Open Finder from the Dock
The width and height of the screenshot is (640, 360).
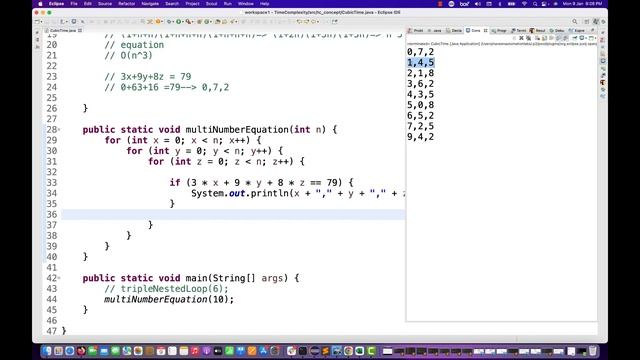47,351
